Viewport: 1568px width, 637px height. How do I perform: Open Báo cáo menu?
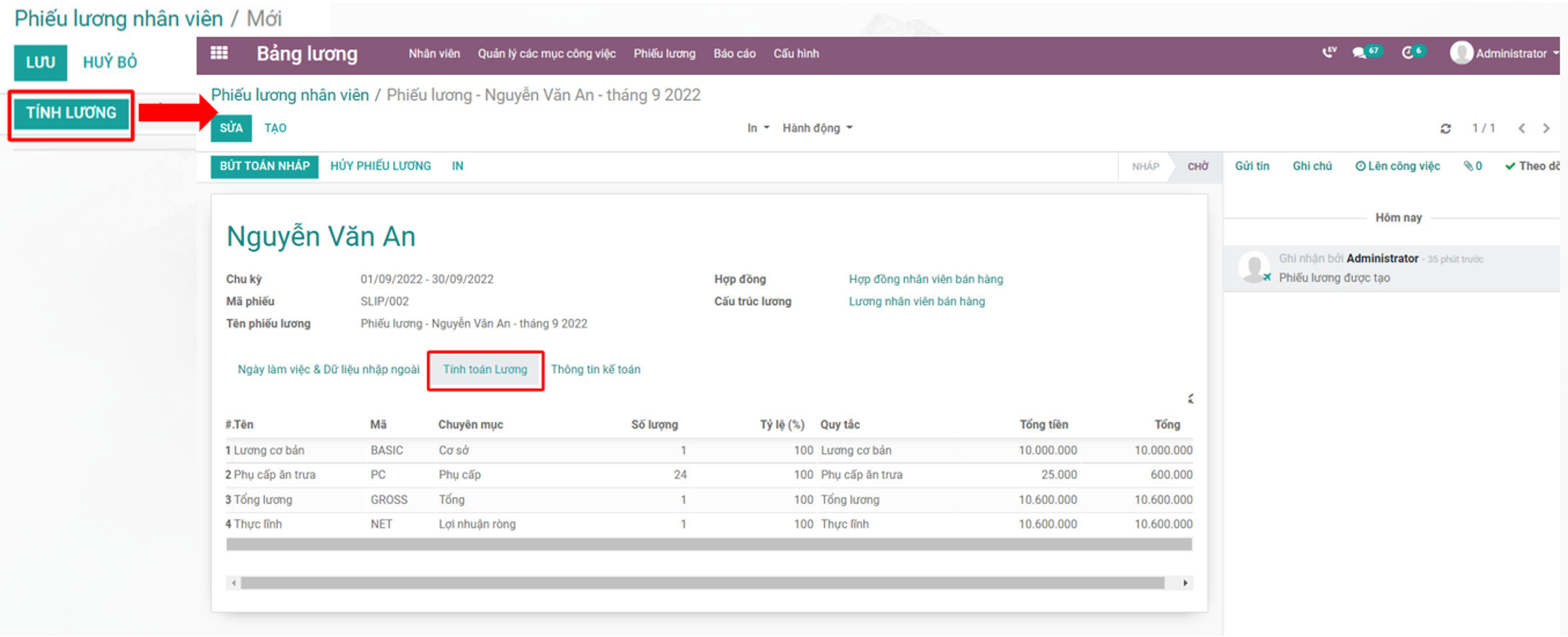[734, 54]
